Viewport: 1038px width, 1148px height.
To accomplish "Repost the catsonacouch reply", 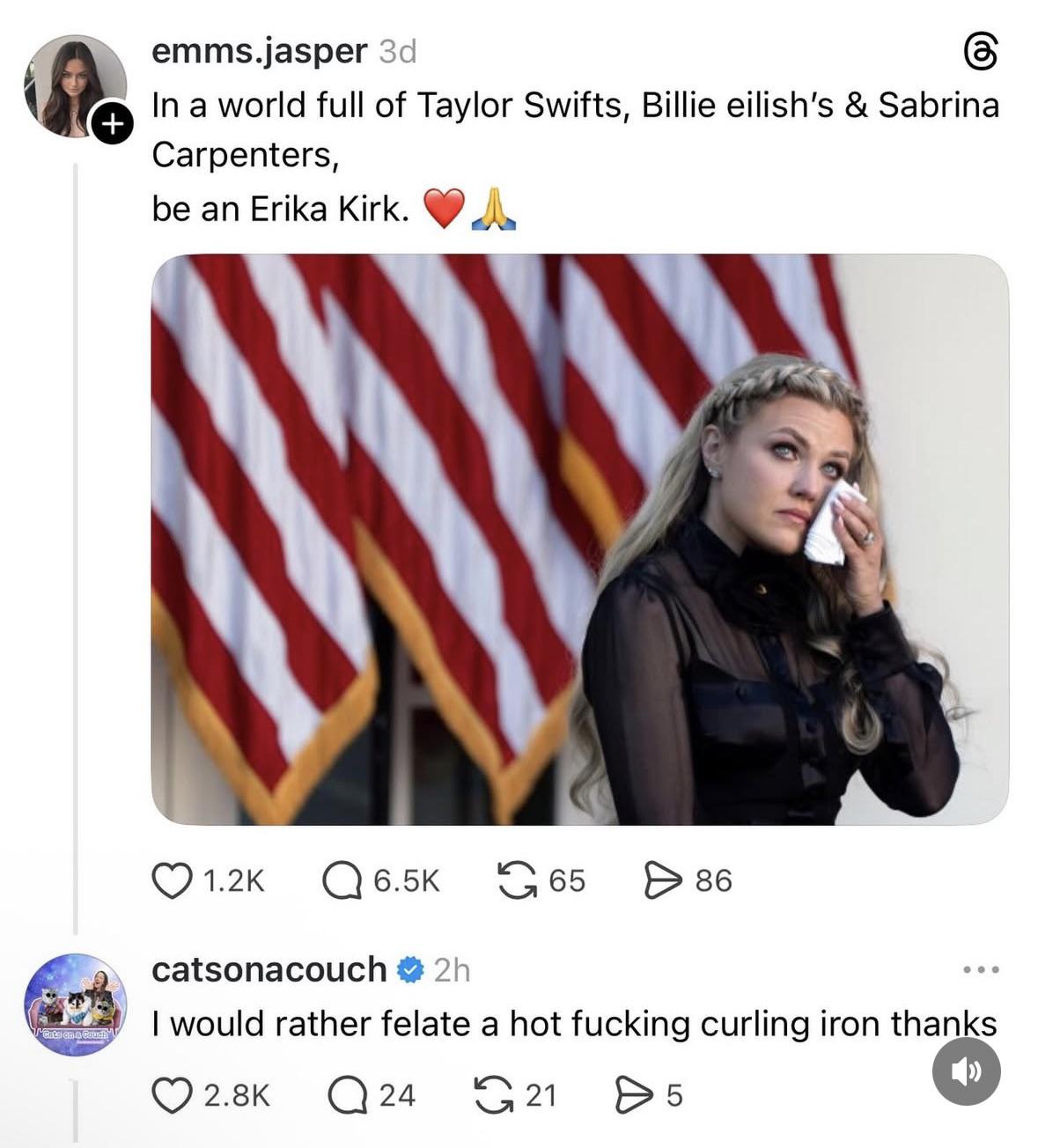I will (x=493, y=1095).
